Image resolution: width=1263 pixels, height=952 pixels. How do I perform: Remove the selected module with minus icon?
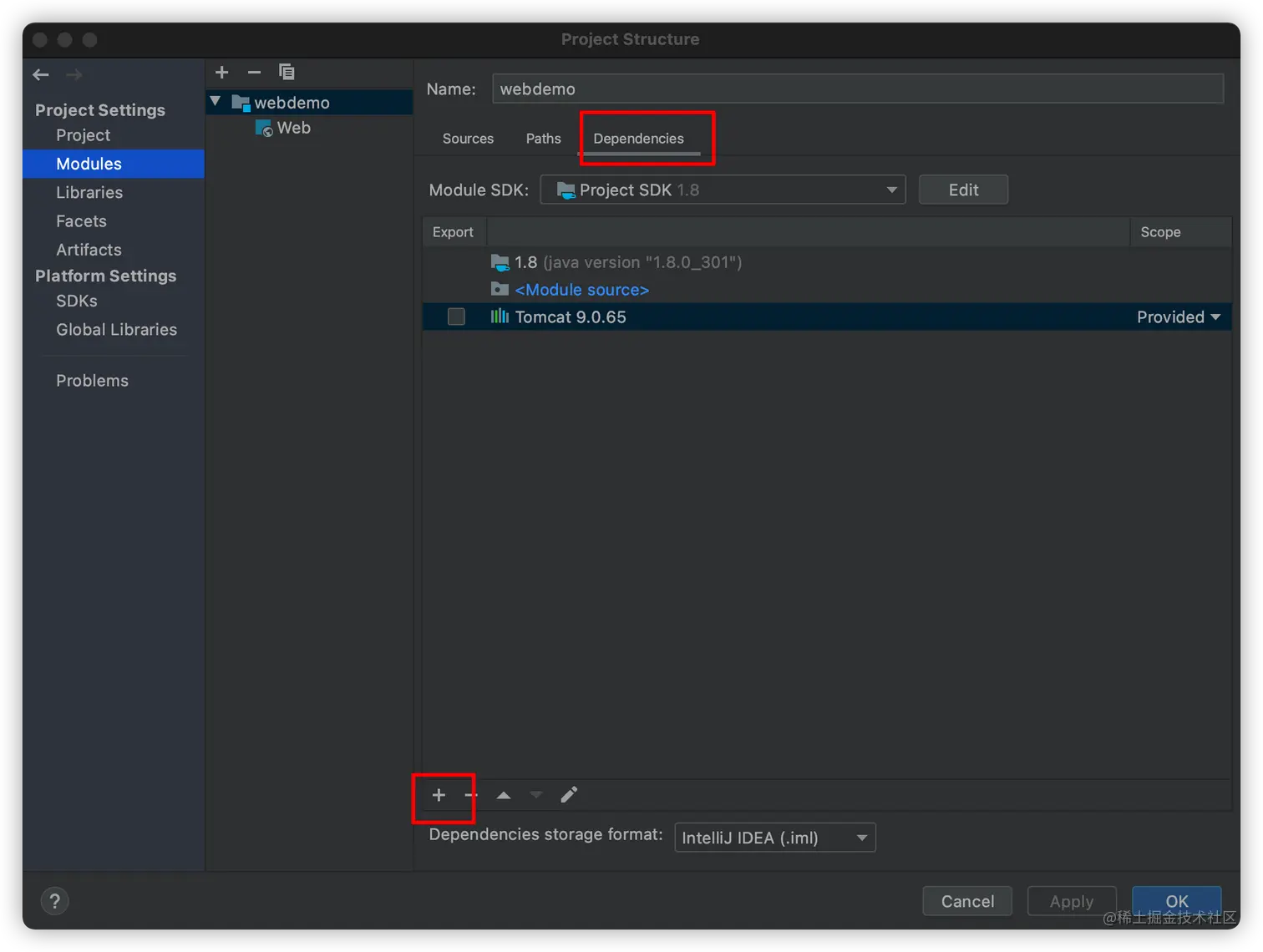pyautogui.click(x=254, y=72)
